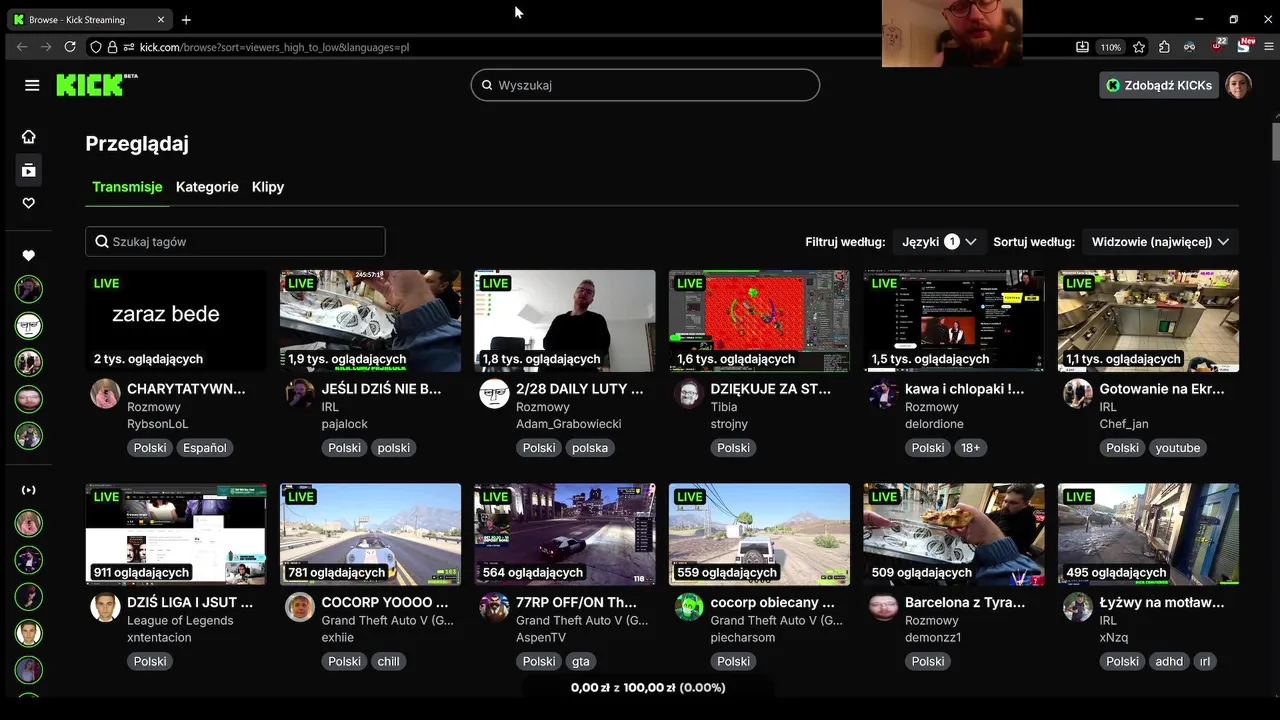Open a new browser tab

coord(186,20)
